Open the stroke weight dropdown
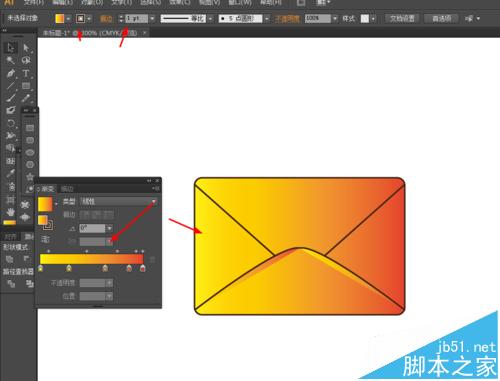 point(152,19)
